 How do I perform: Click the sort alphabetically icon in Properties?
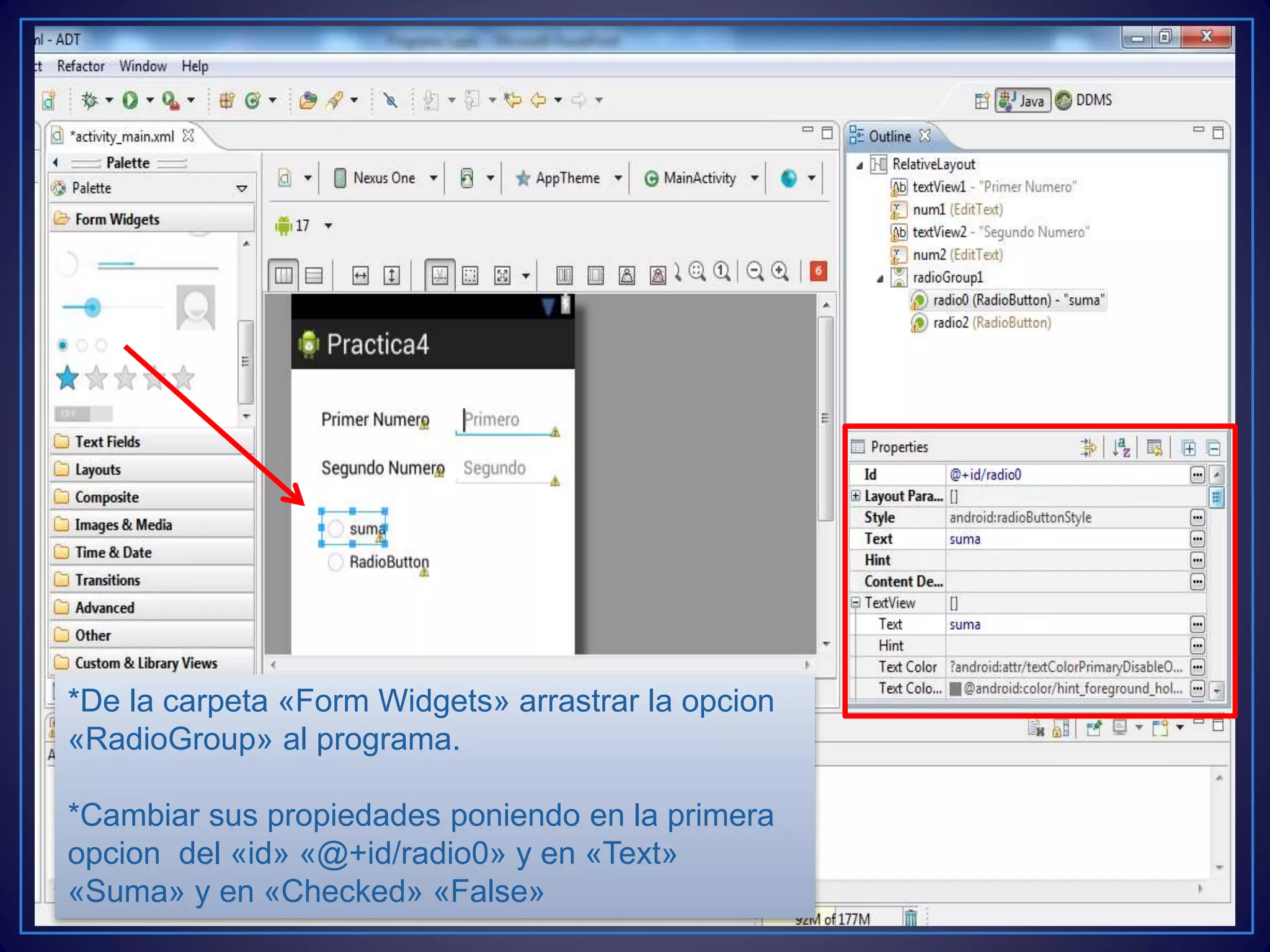tap(1121, 447)
